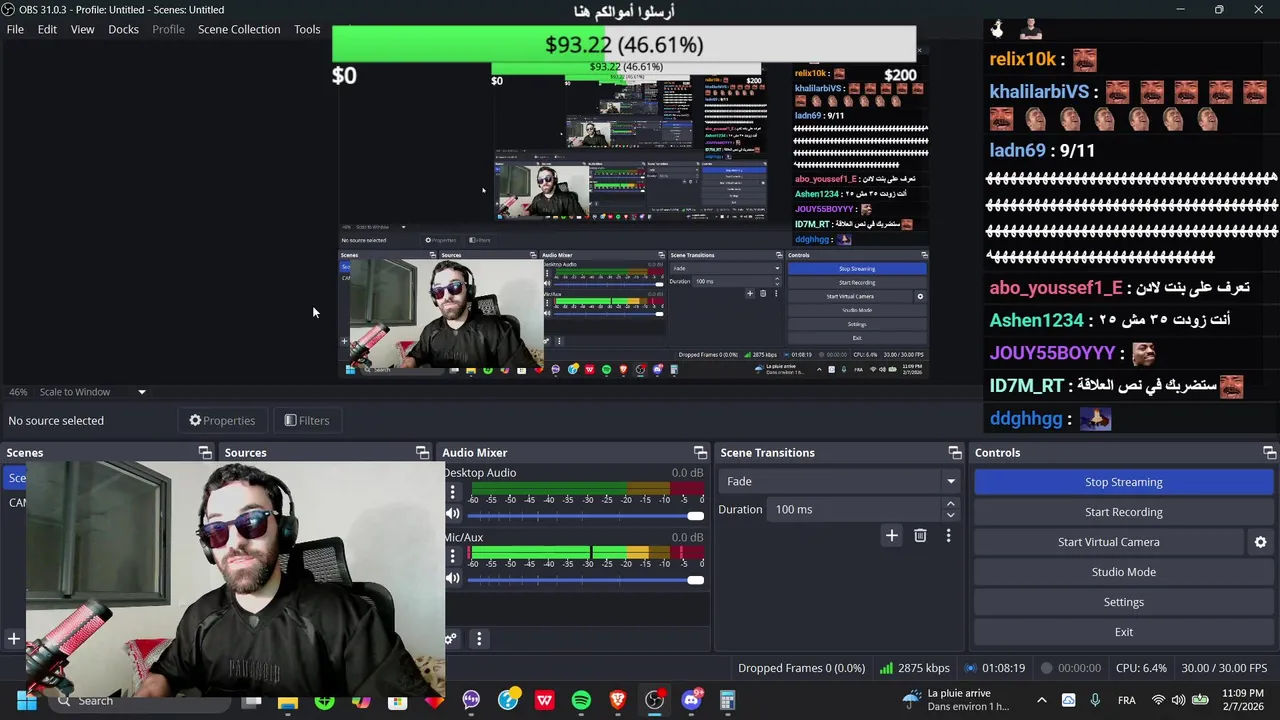This screenshot has width=1280, height=720.
Task: Open File Explorer from taskbar
Action: (288, 701)
